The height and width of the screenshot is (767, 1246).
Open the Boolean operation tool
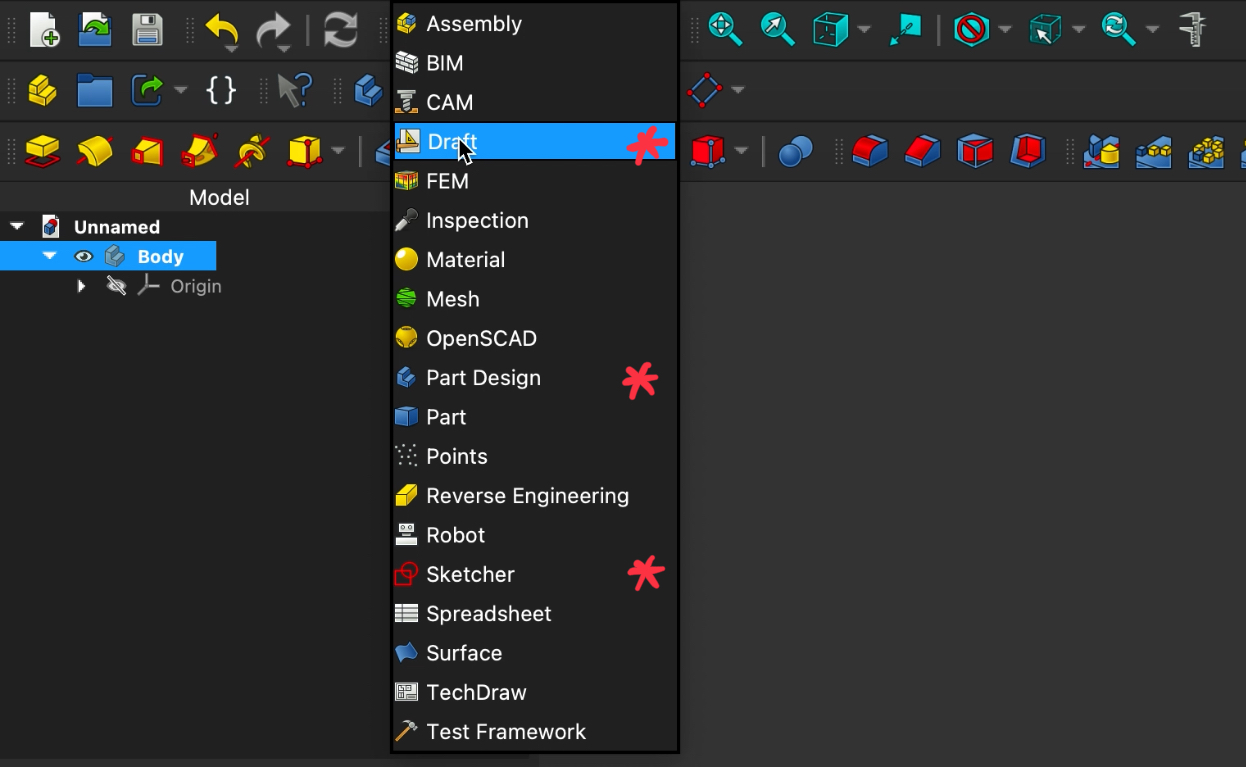tap(795, 151)
